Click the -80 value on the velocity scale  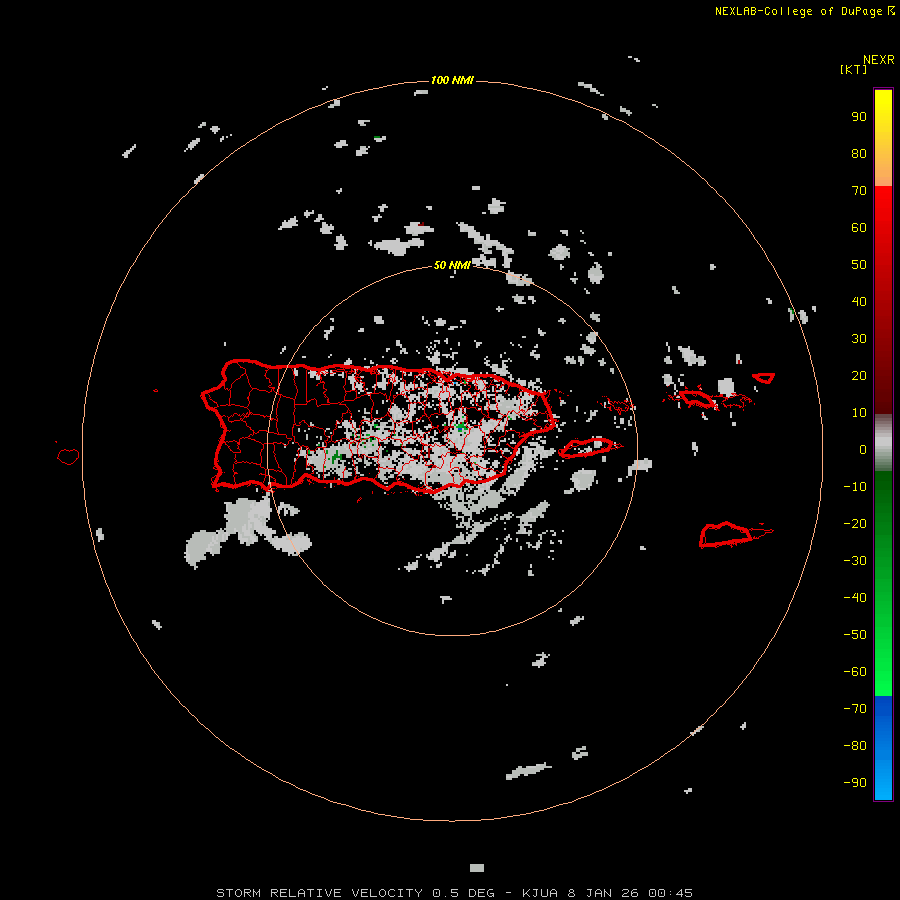coord(855,746)
